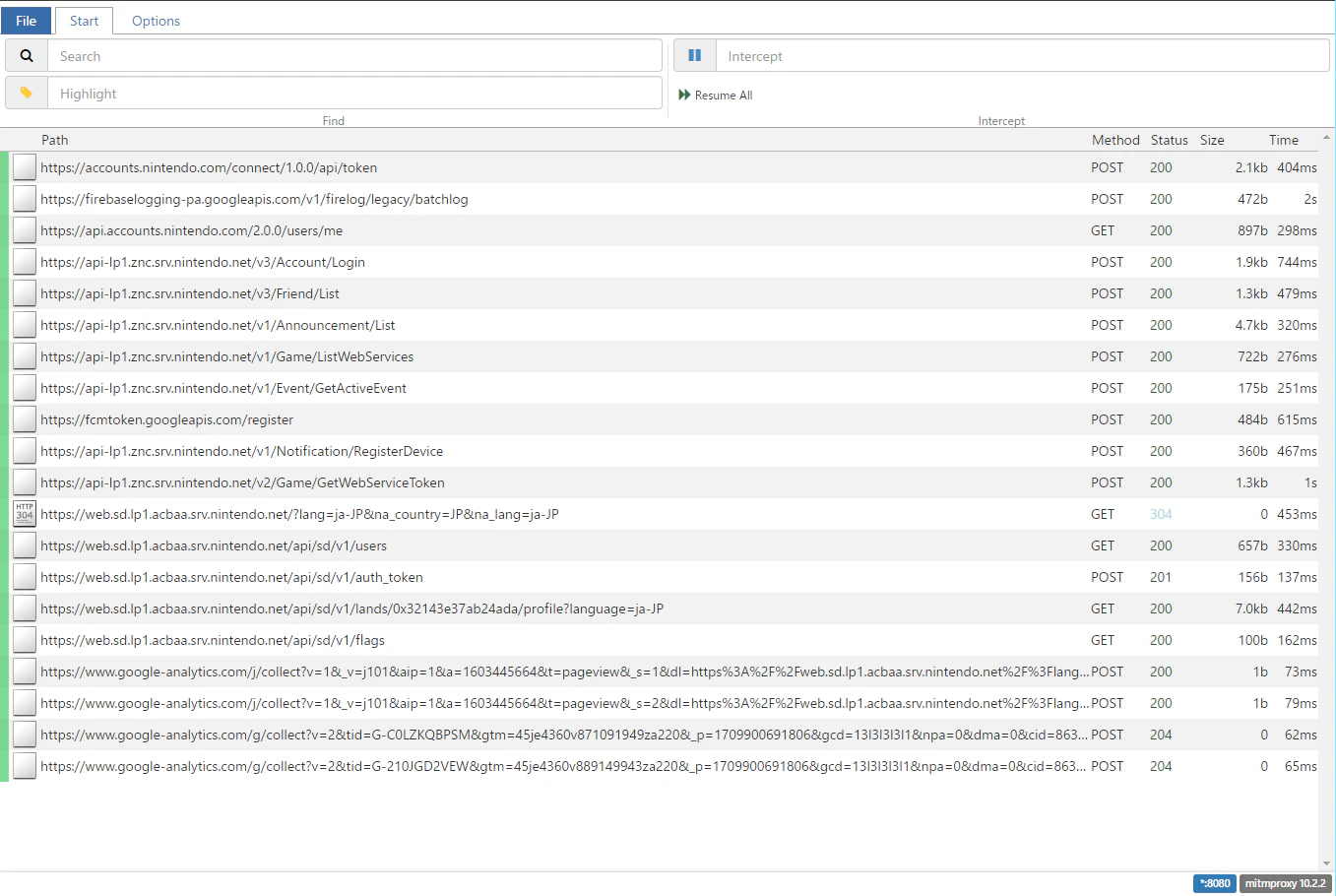The width and height of the screenshot is (1336, 896).
Task: Sort flows by Method column header
Action: 1115,140
